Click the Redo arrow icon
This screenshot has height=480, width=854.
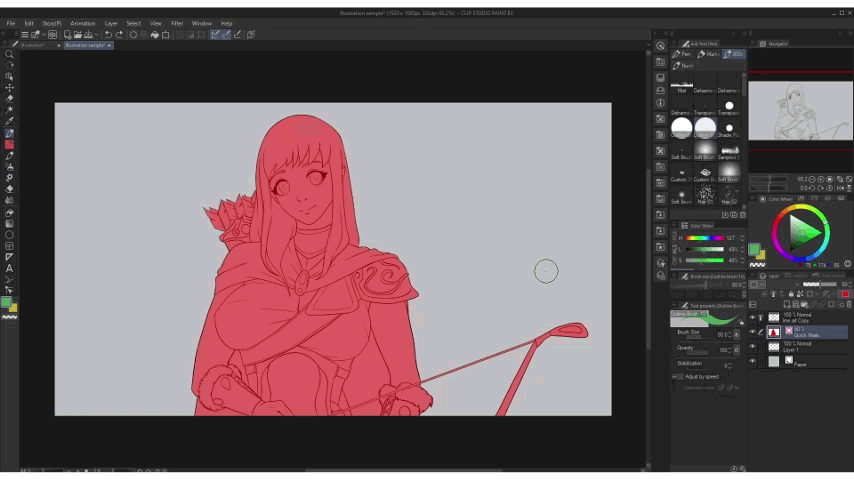coord(120,35)
